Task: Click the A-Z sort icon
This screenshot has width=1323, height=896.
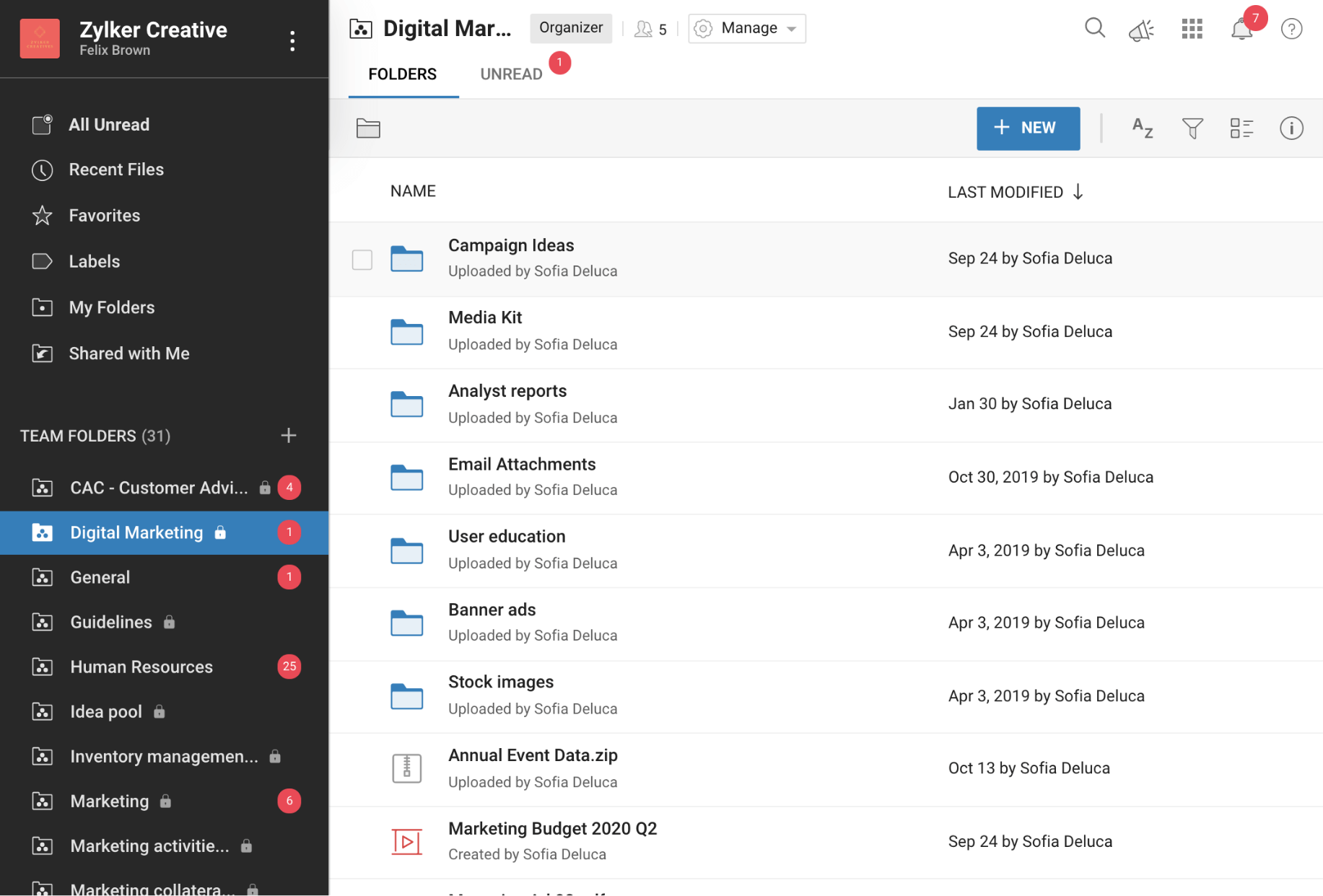Action: [x=1142, y=128]
